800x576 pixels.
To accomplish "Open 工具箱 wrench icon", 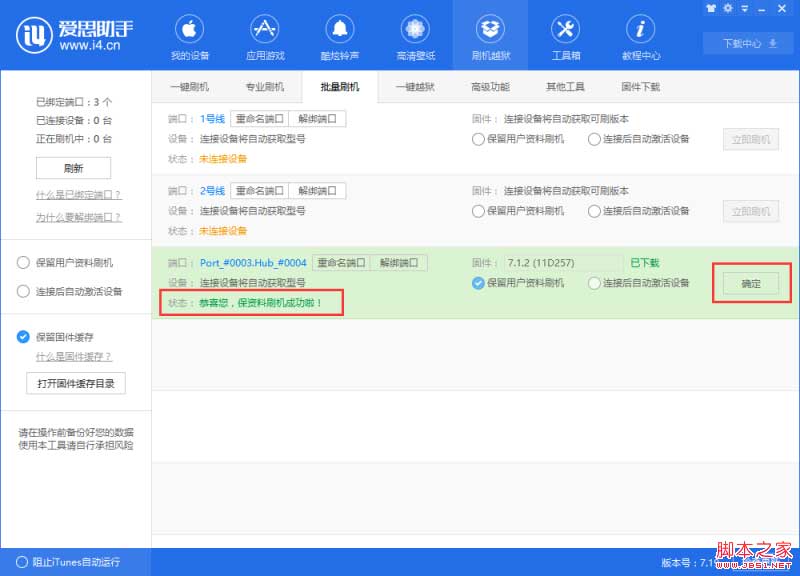I will tap(565, 29).
